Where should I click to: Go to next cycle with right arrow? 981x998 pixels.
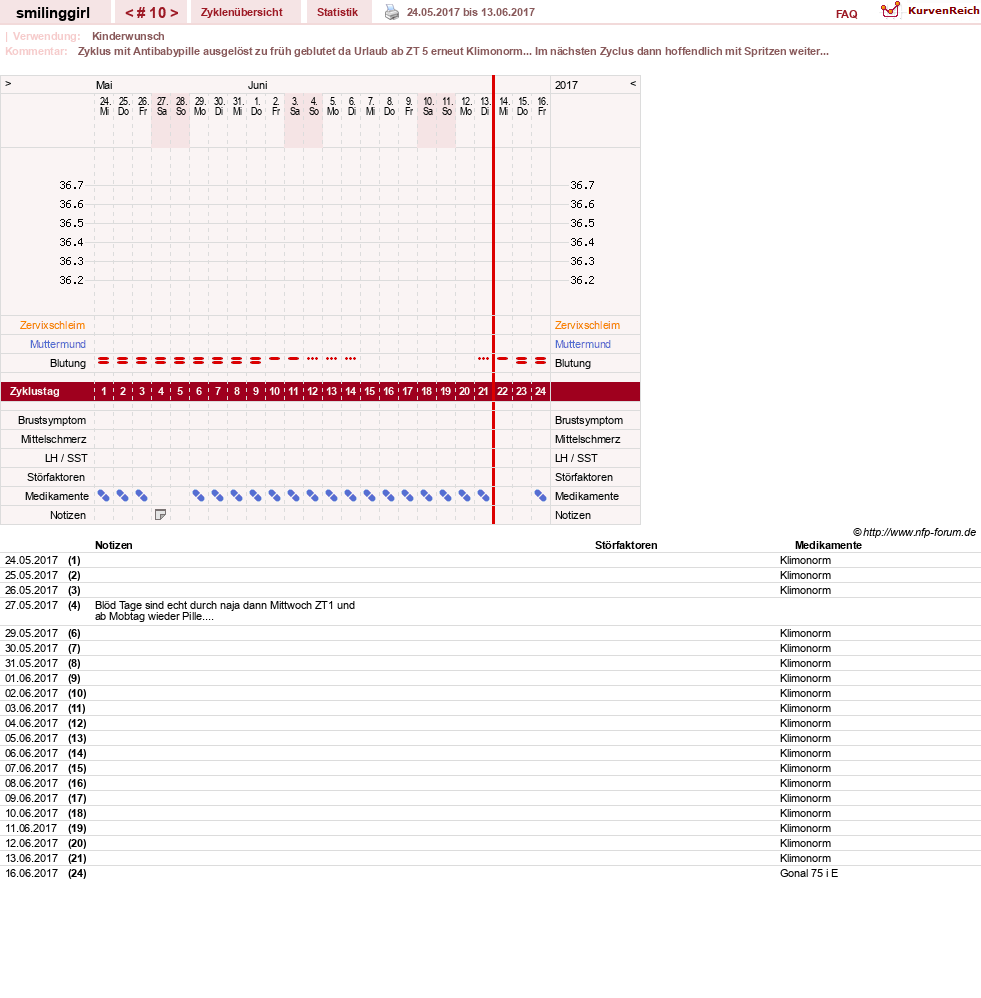point(174,13)
